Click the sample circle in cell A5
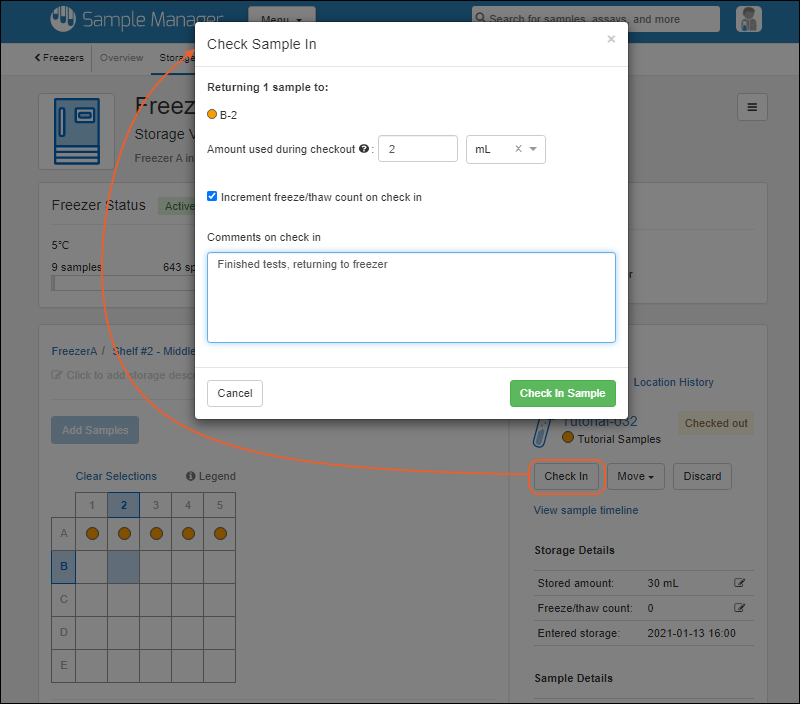 [x=220, y=533]
